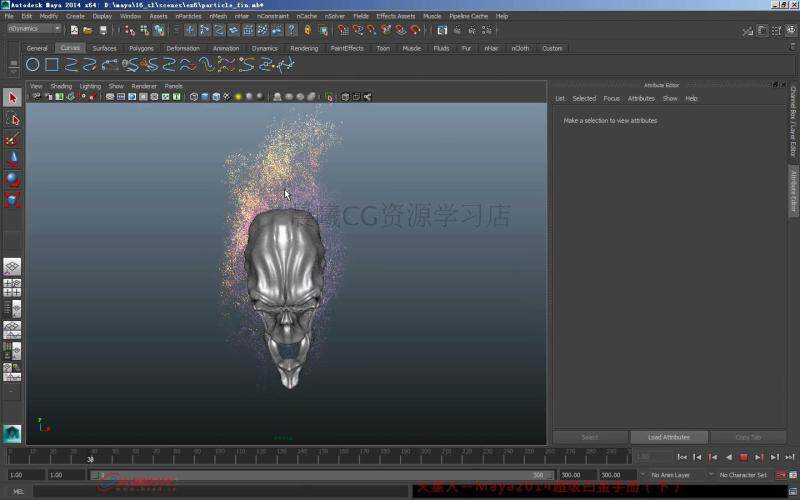Click the Maya logo icon at bottom-left

point(12,434)
